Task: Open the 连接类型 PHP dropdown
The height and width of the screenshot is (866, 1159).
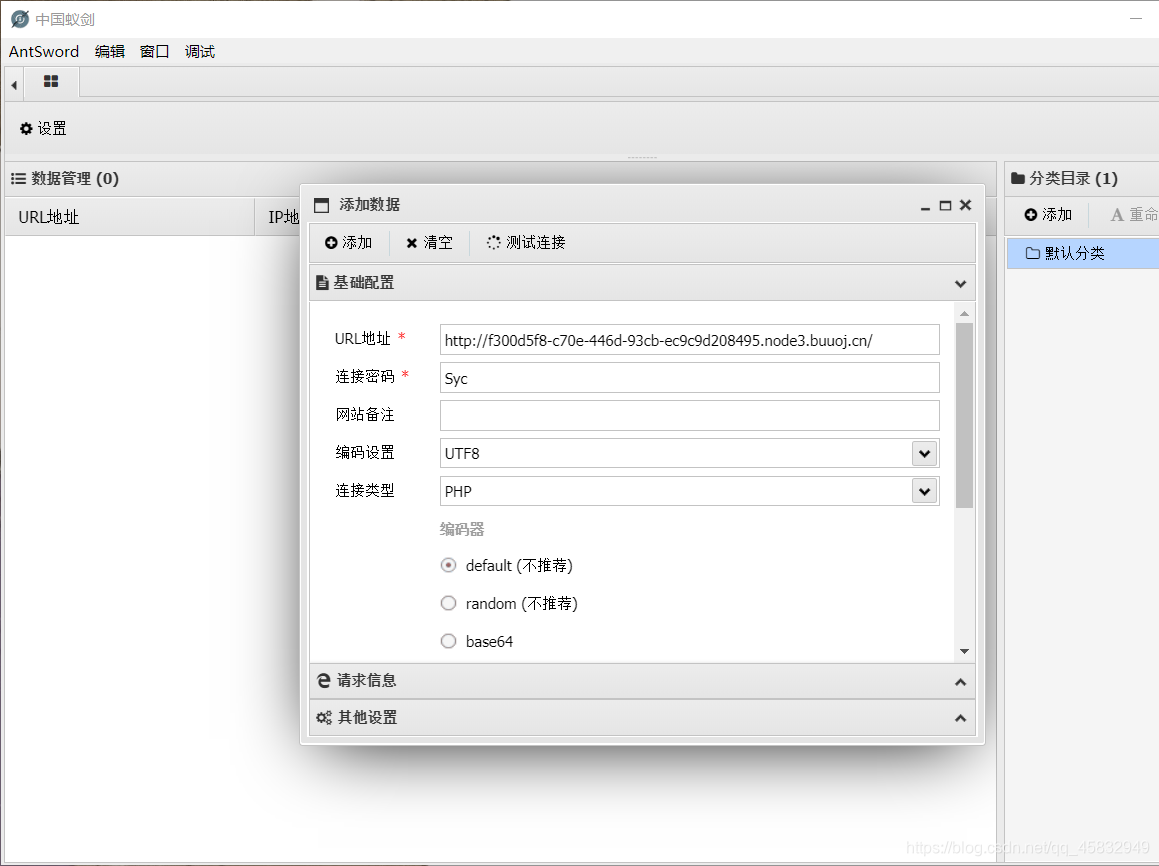Action: point(925,491)
